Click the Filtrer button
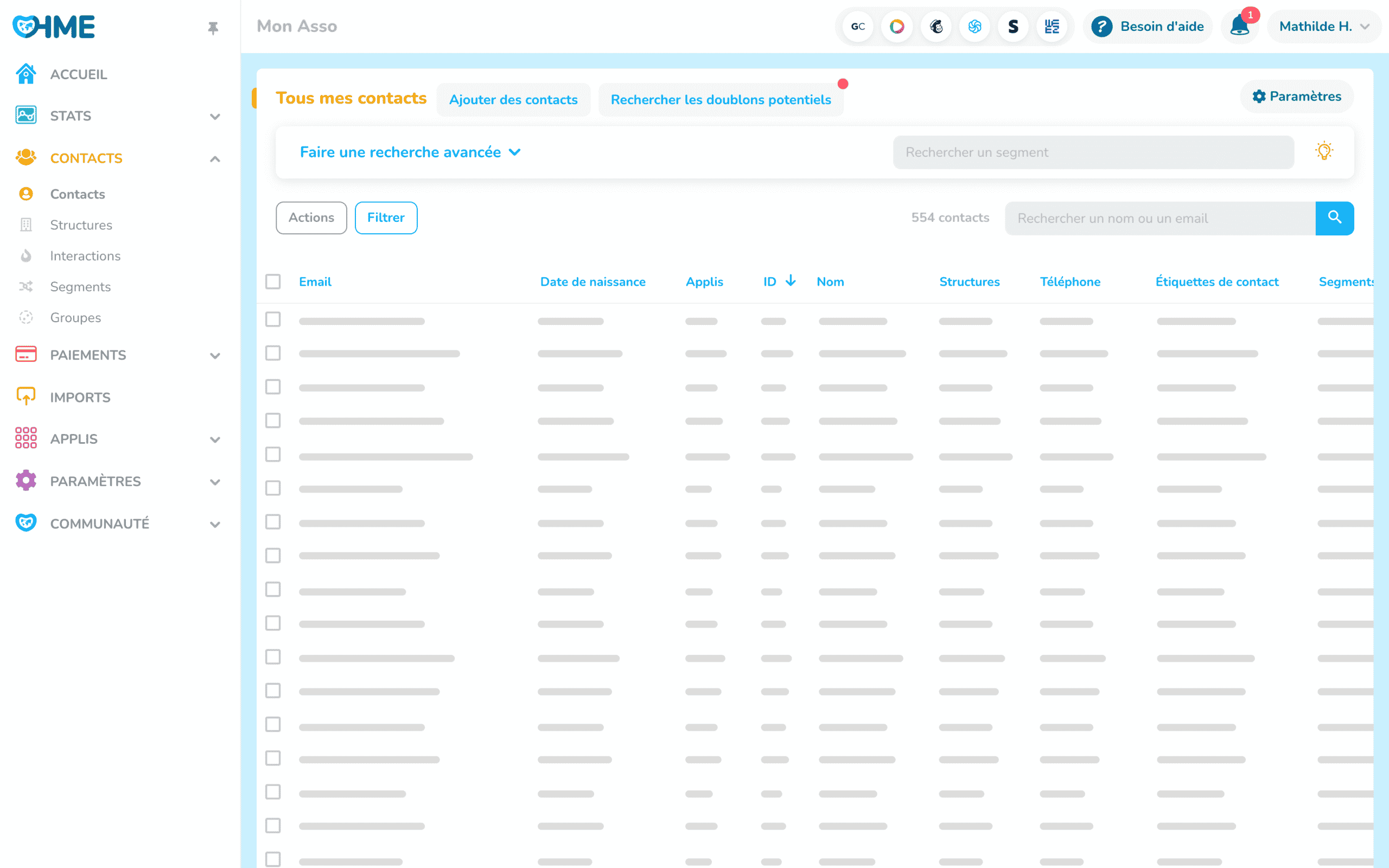The height and width of the screenshot is (868, 1389). coord(386,218)
